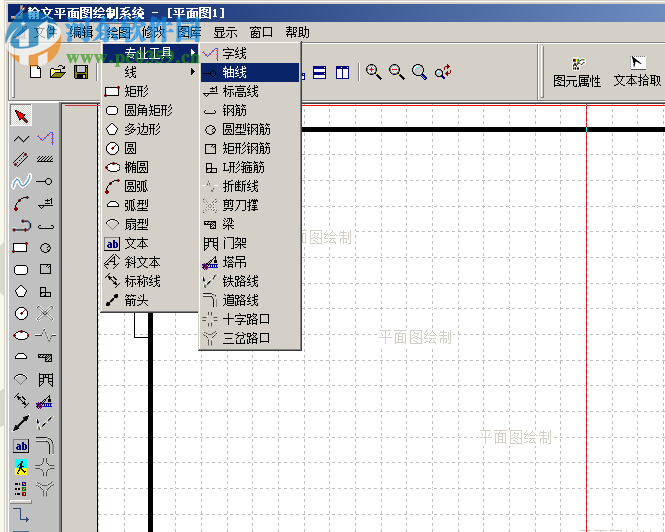Choose 扇型 from the draw menu
665x532 pixels.
(151, 224)
